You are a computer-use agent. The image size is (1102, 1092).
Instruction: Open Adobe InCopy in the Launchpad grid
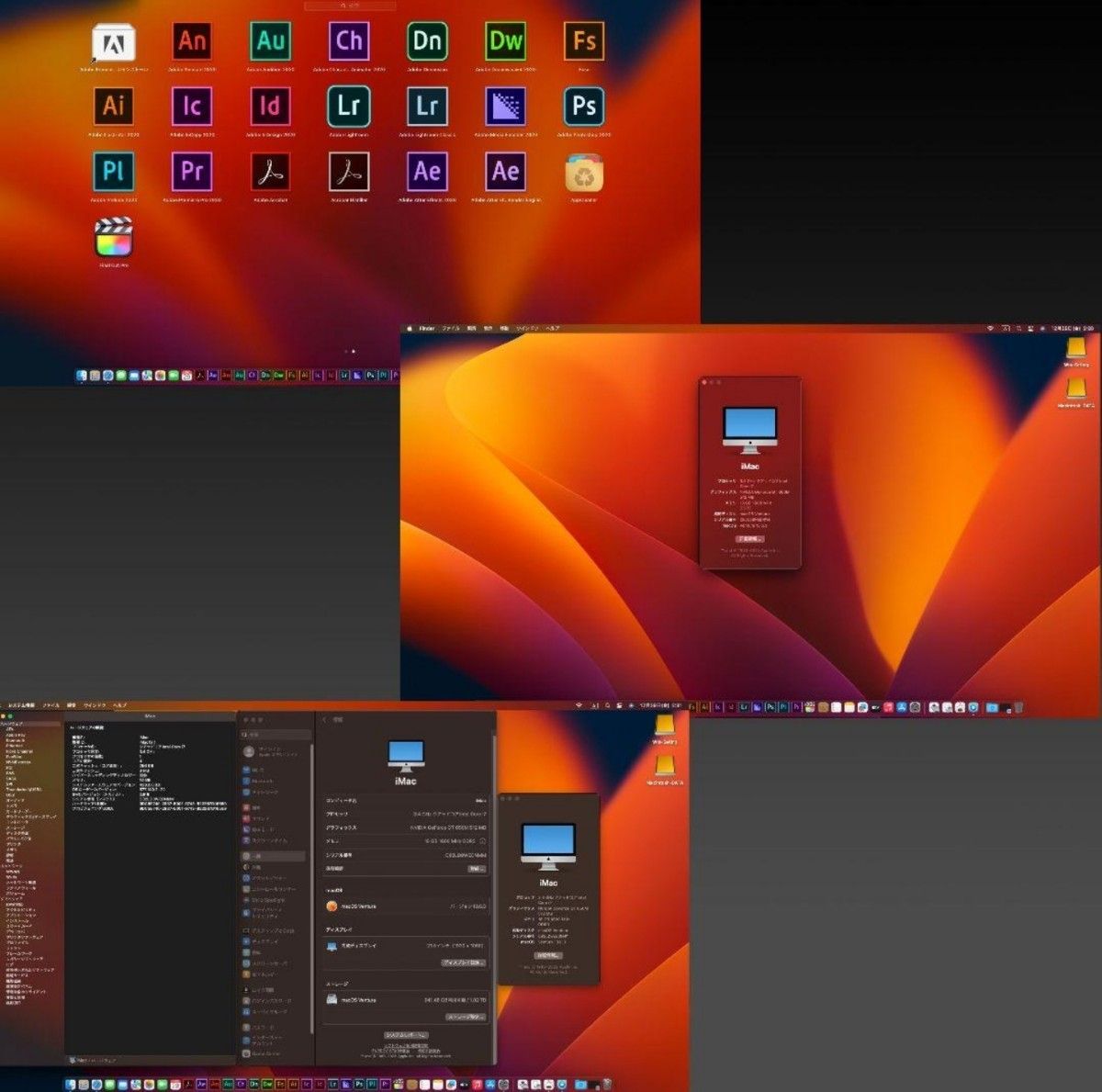[x=192, y=106]
